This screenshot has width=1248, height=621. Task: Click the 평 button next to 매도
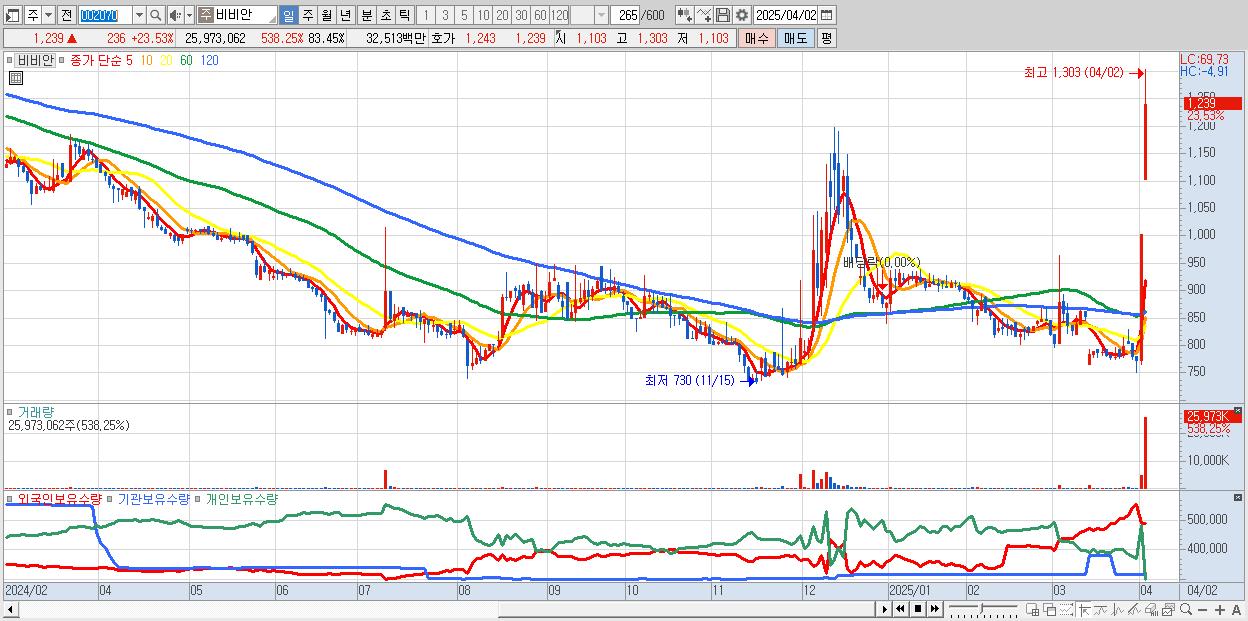pyautogui.click(x=826, y=38)
